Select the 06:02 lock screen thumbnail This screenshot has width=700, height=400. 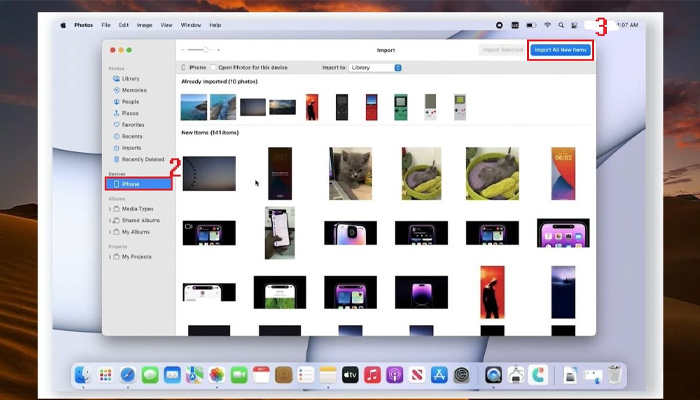pos(563,173)
